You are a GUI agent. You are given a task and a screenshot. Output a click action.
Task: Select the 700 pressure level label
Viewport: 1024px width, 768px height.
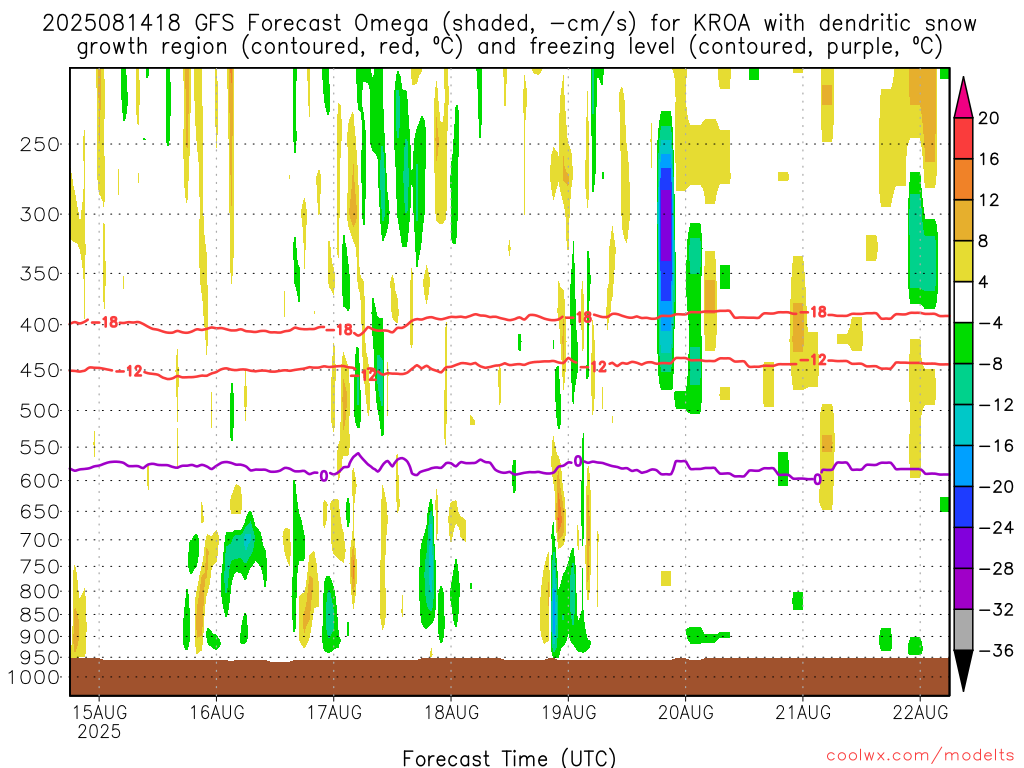[x=40, y=540]
